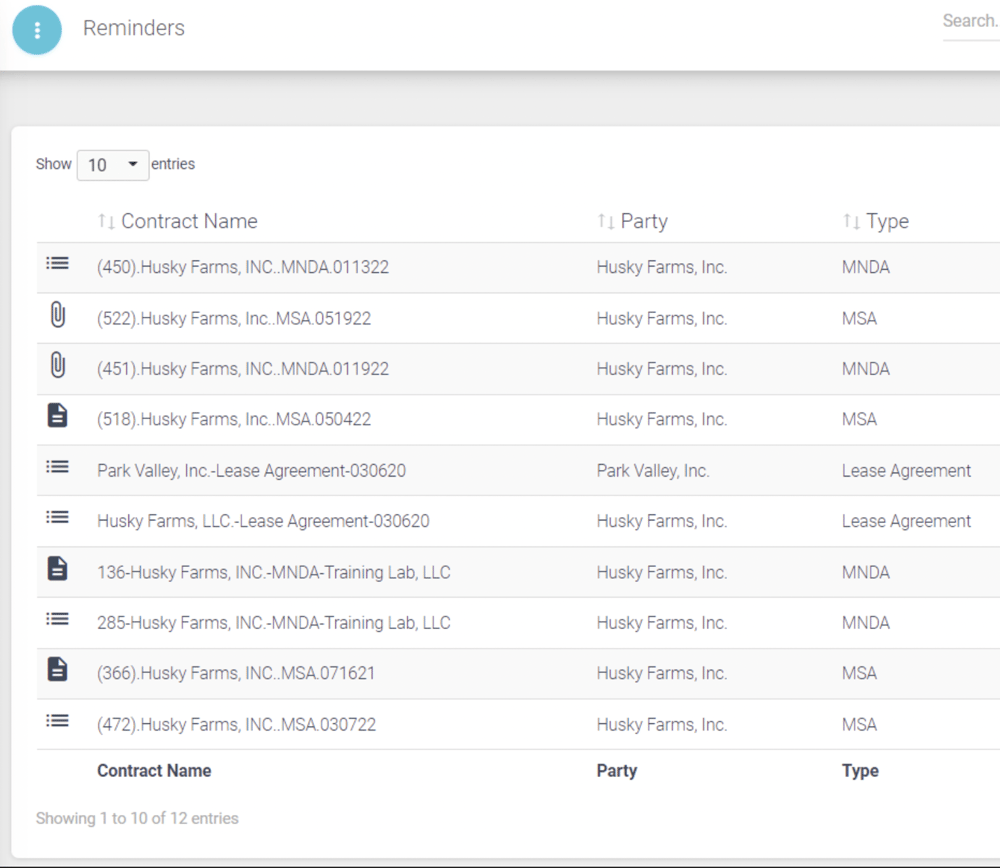Click paperclip icon for (451).Husky Farms MNDA.011922
Image resolution: width=1000 pixels, height=868 pixels.
click(58, 365)
